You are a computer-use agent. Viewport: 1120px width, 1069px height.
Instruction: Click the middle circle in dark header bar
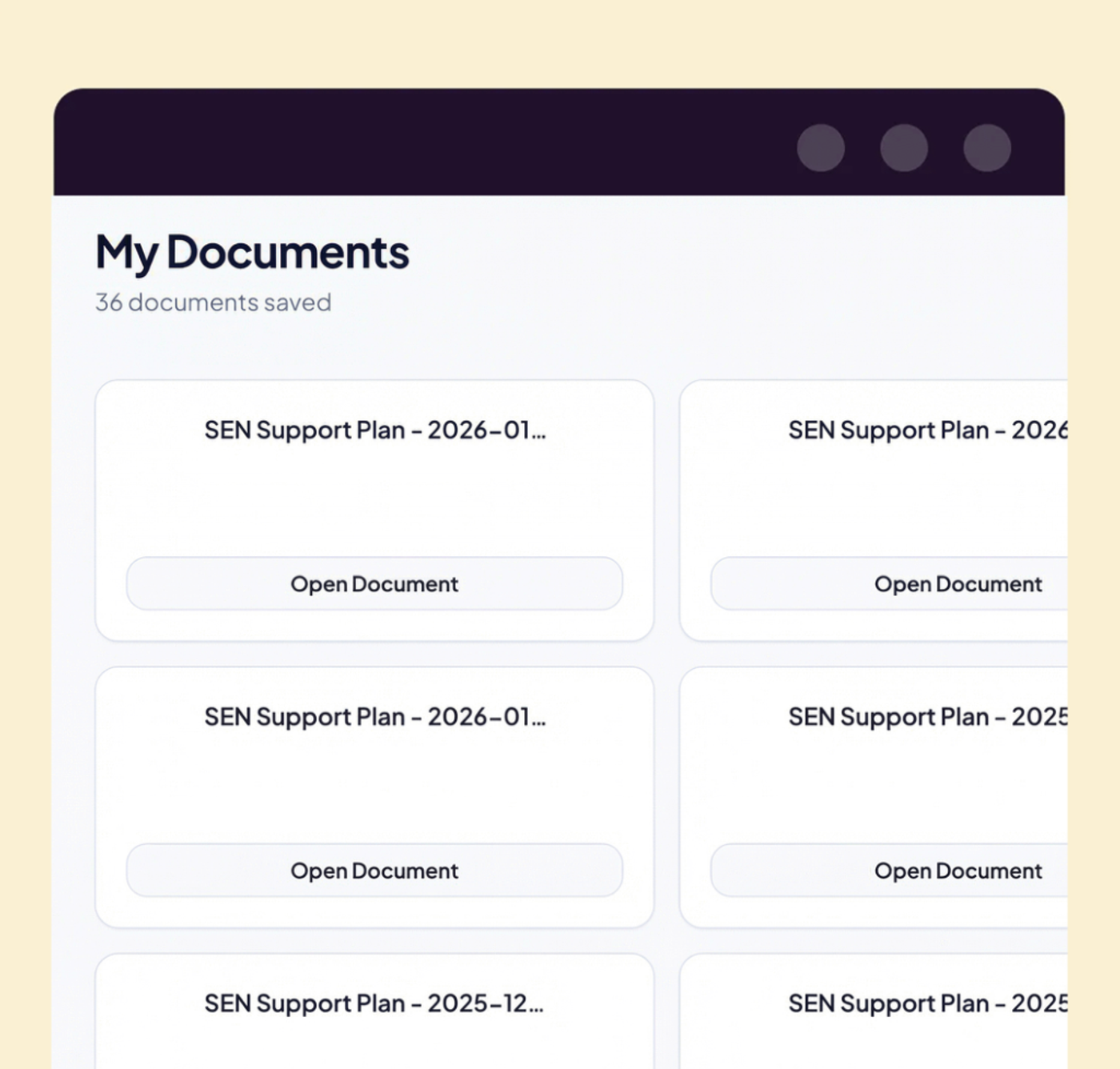904,148
